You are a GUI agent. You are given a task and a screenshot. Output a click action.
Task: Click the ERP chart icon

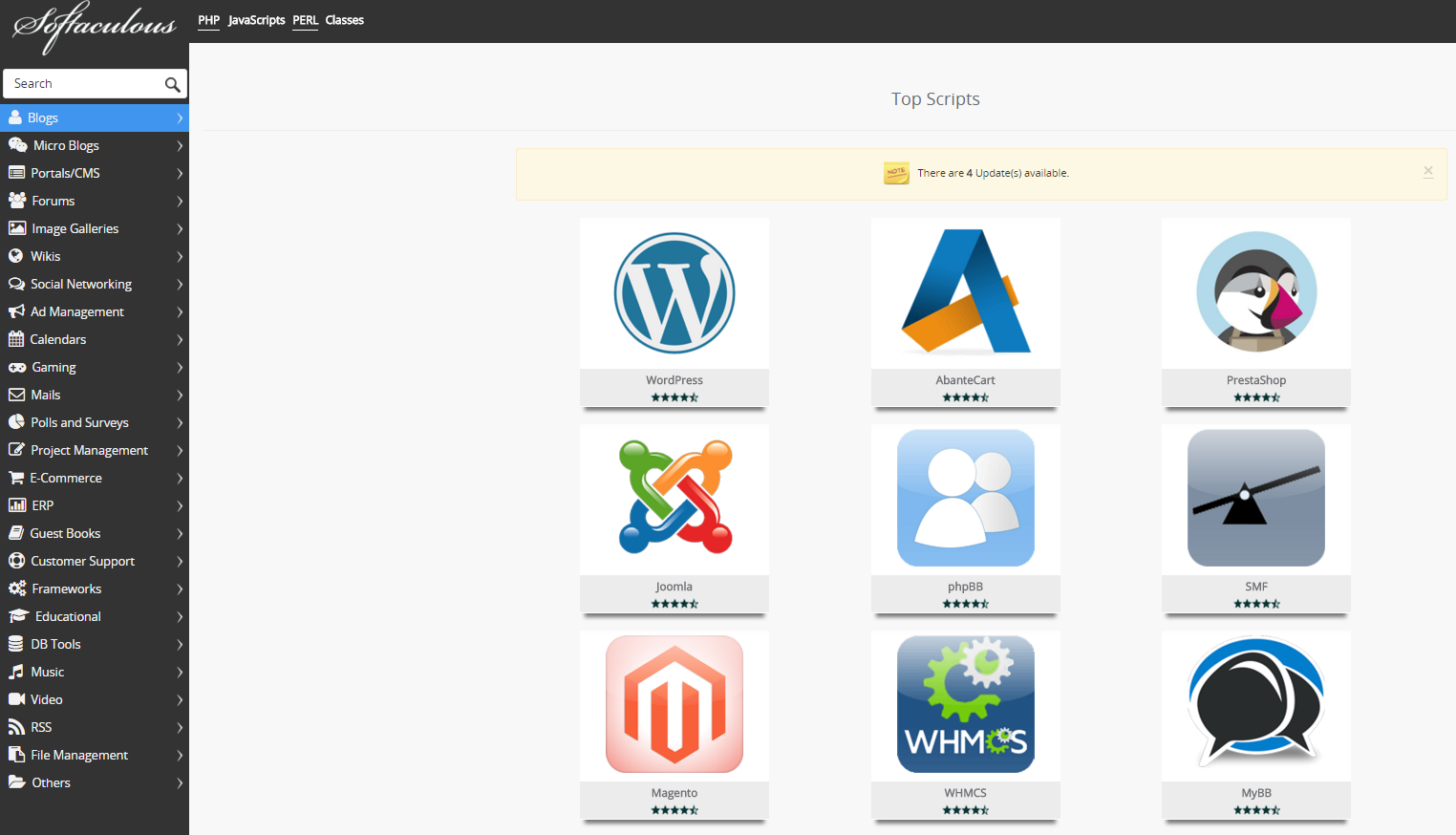(17, 505)
